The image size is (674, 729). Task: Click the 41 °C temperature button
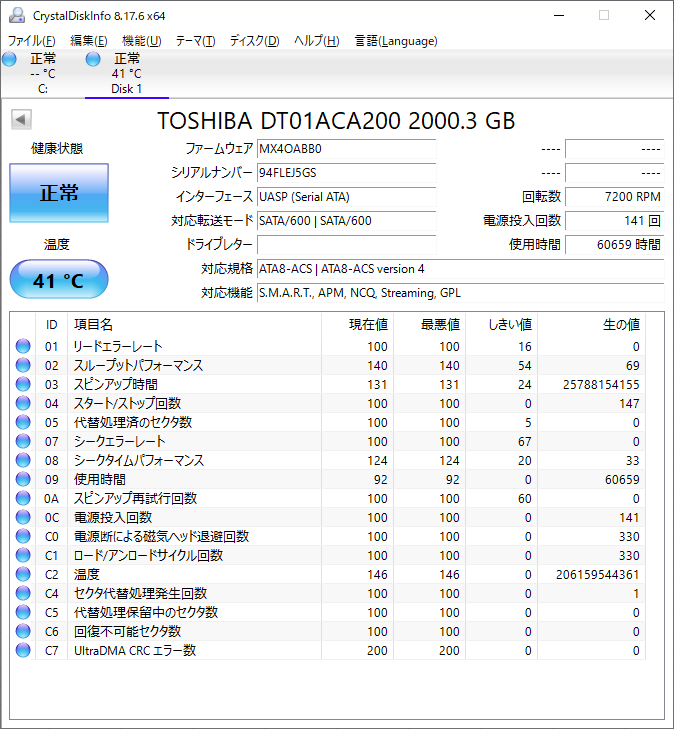pos(59,279)
